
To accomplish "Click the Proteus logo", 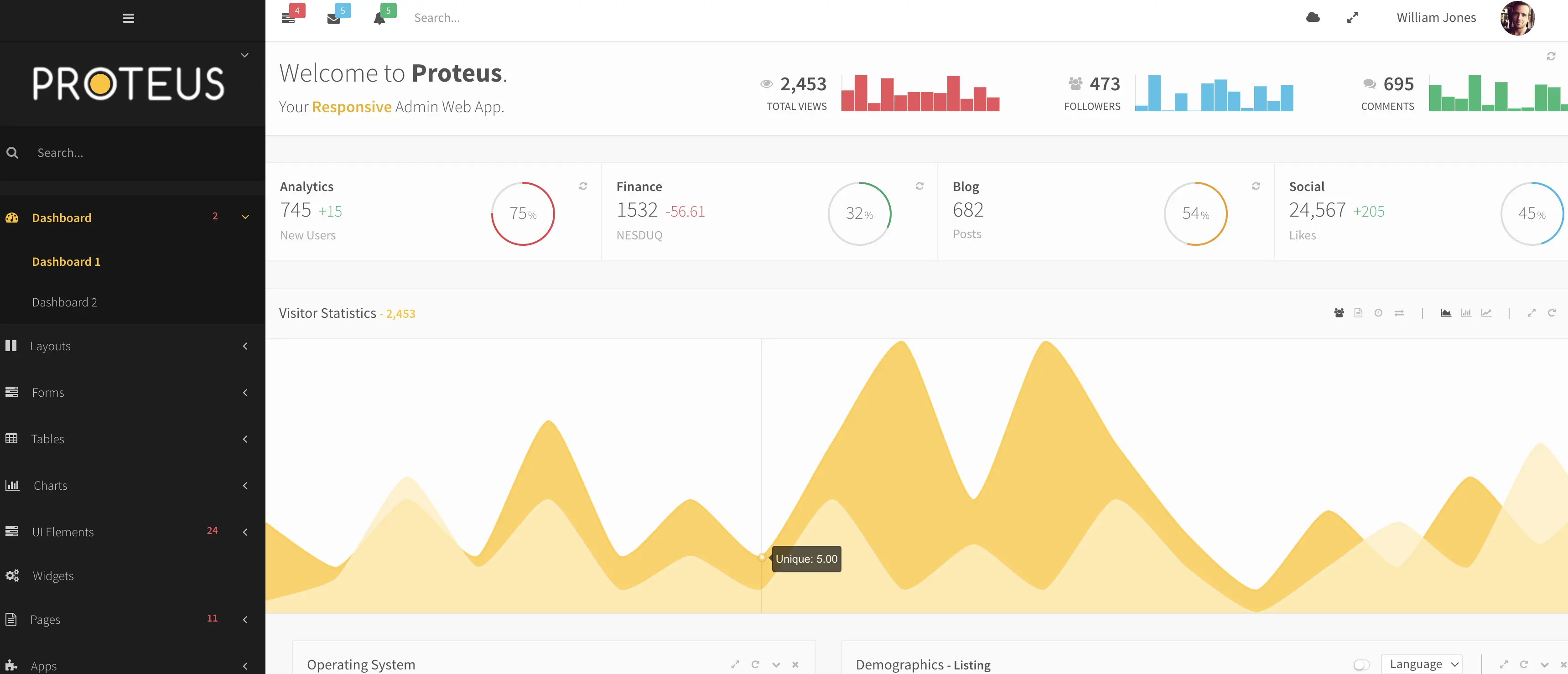I will [x=129, y=83].
